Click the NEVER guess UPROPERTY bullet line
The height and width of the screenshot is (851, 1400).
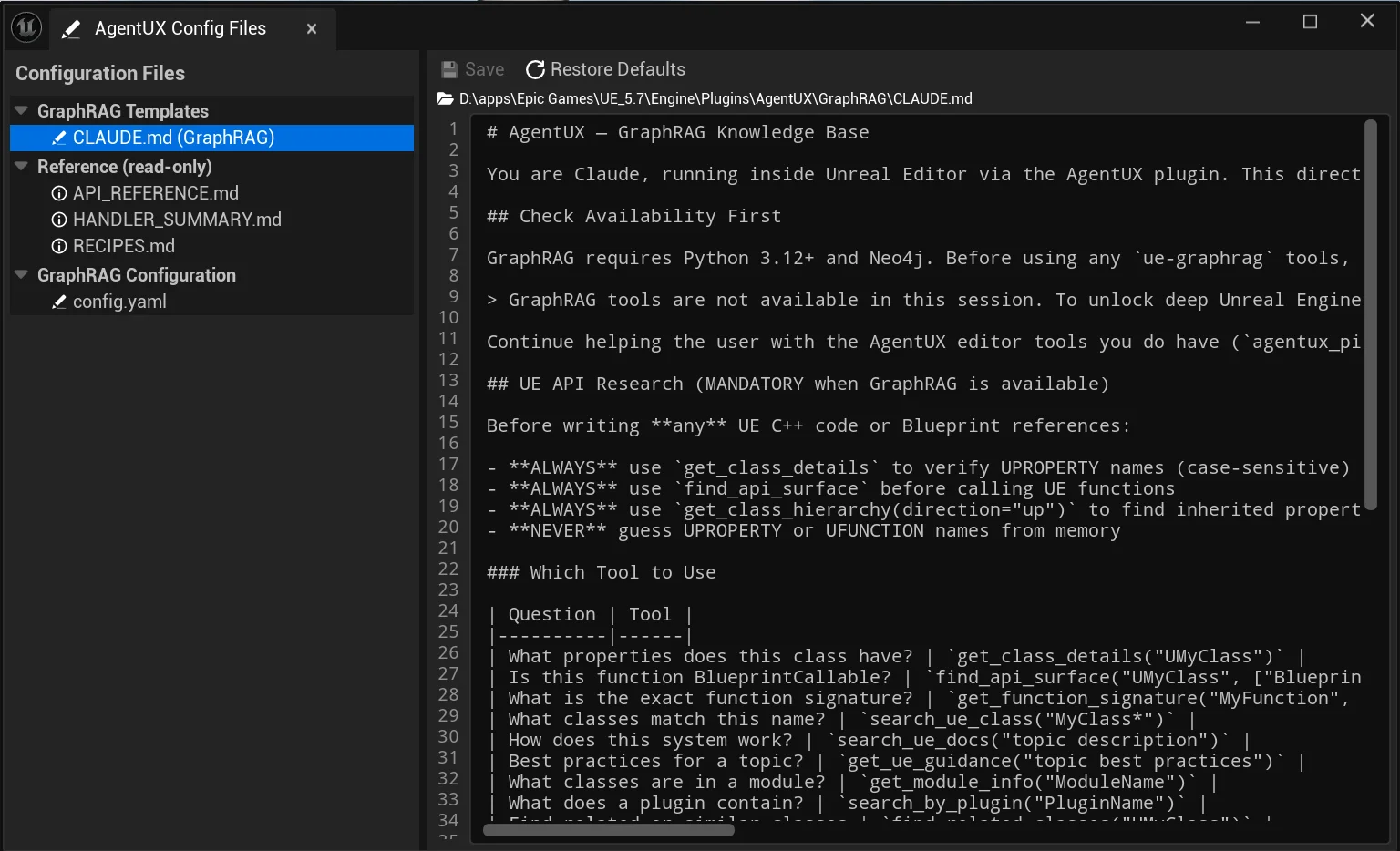click(x=803, y=530)
